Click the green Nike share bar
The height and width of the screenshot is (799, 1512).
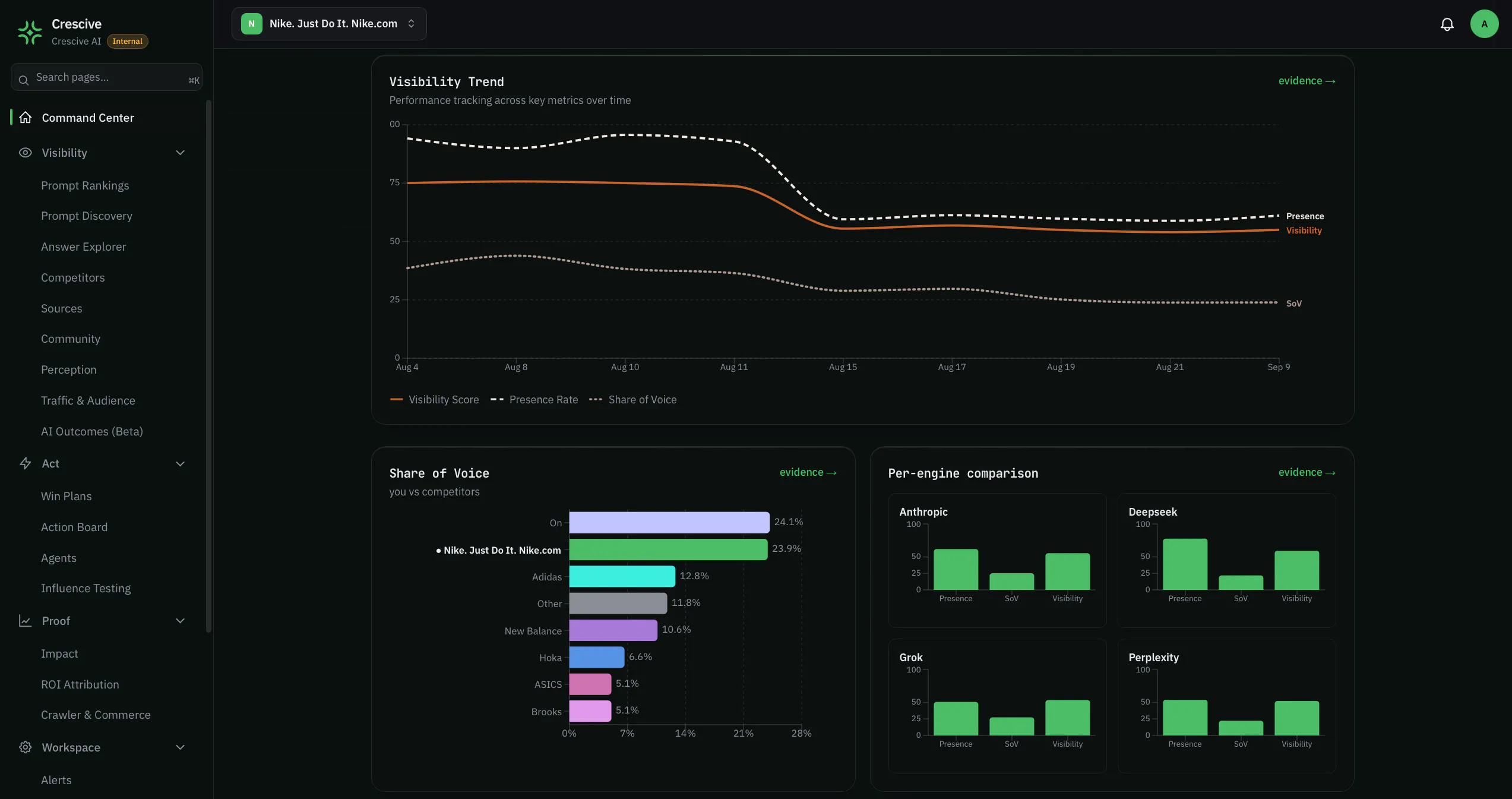[668, 549]
